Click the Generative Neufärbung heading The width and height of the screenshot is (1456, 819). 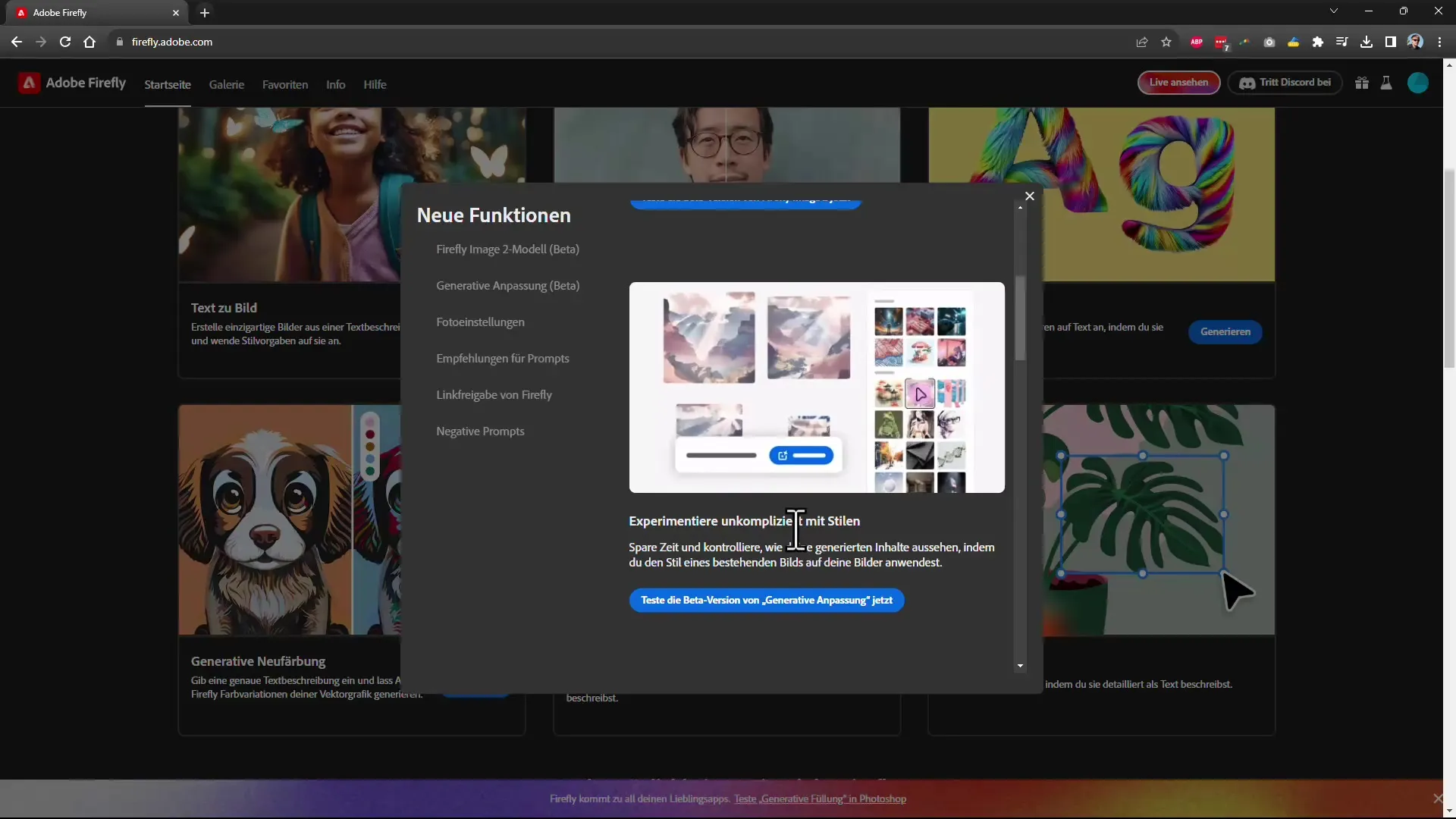(258, 661)
